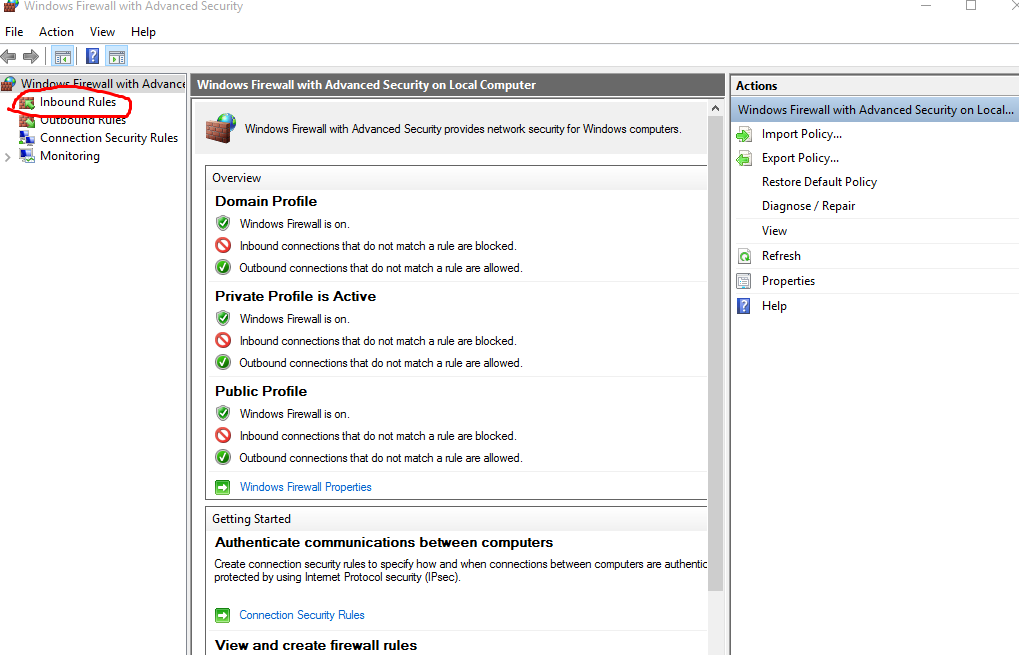Click the center pane vertical scrollbar thumb
1019x655 pixels.
pos(716,354)
